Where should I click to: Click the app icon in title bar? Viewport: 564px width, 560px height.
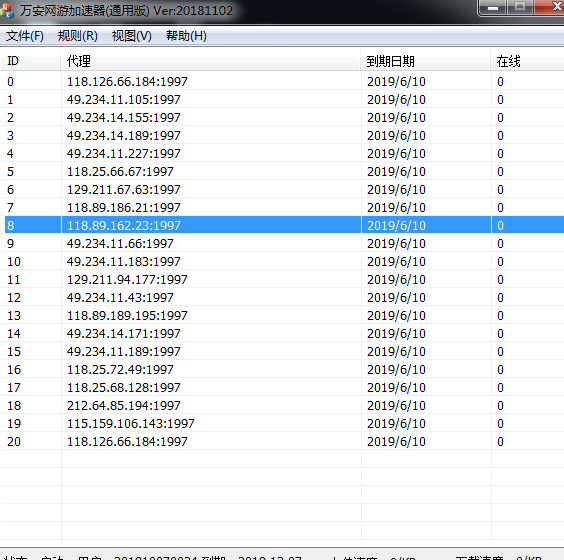click(7, 10)
